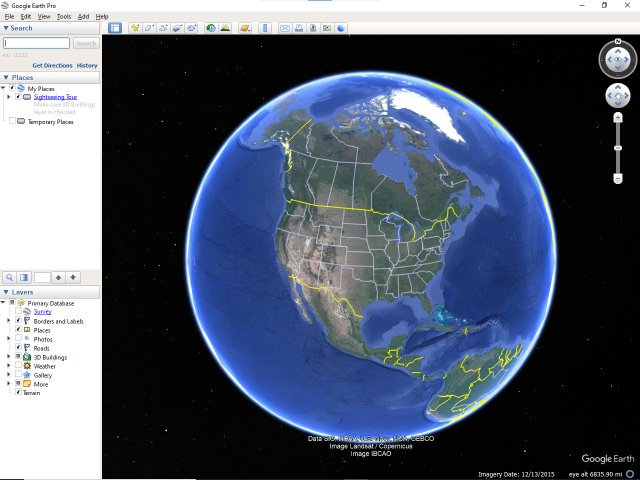Uncheck the Sightseeing Tour checkbox
The image size is (640, 480).
pos(18,97)
